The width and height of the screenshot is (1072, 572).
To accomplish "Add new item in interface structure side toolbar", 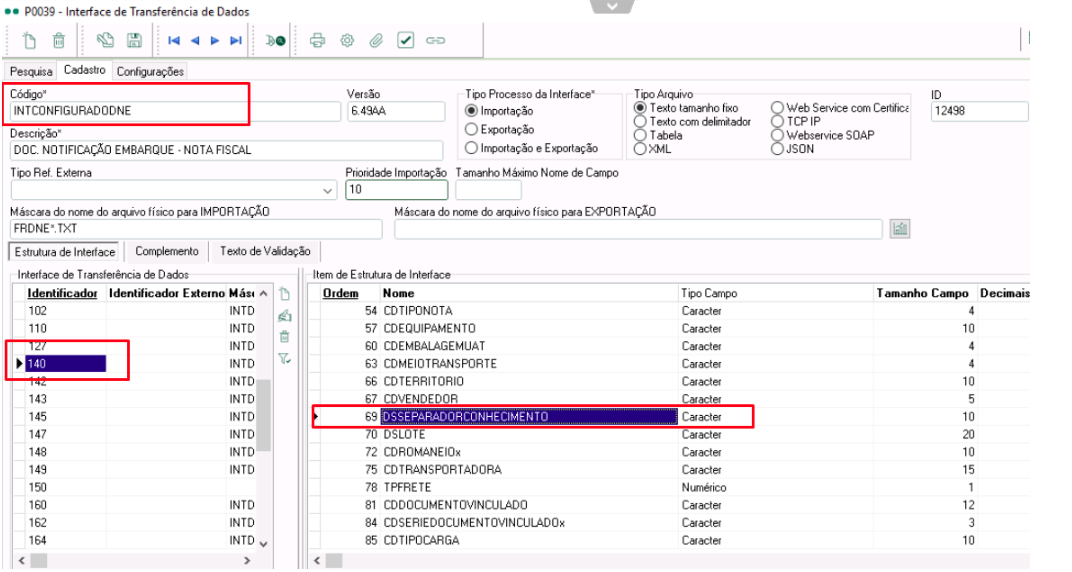I will pyautogui.click(x=284, y=294).
